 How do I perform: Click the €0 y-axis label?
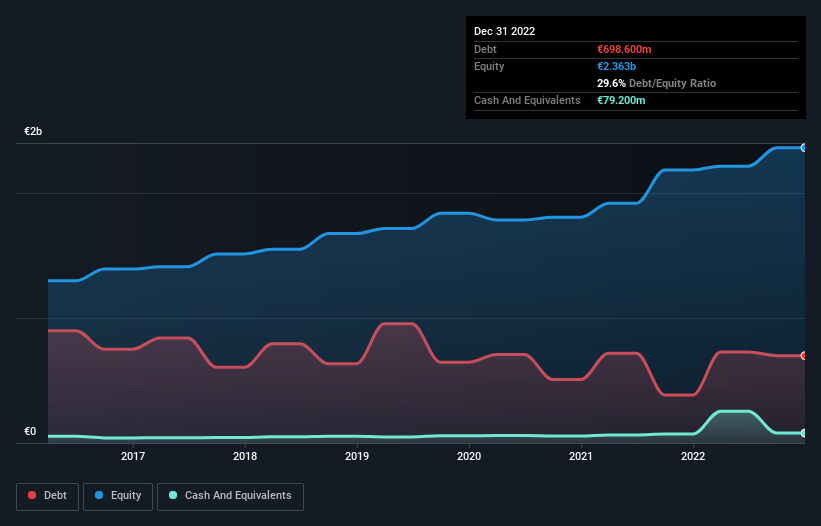(x=30, y=431)
